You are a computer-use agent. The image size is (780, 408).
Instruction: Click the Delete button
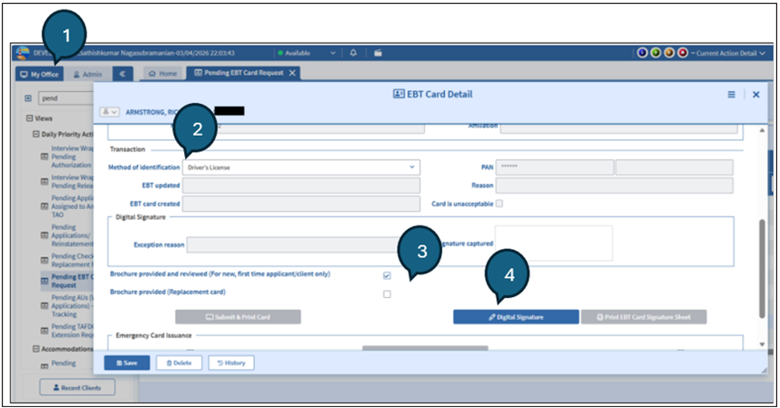tap(179, 363)
